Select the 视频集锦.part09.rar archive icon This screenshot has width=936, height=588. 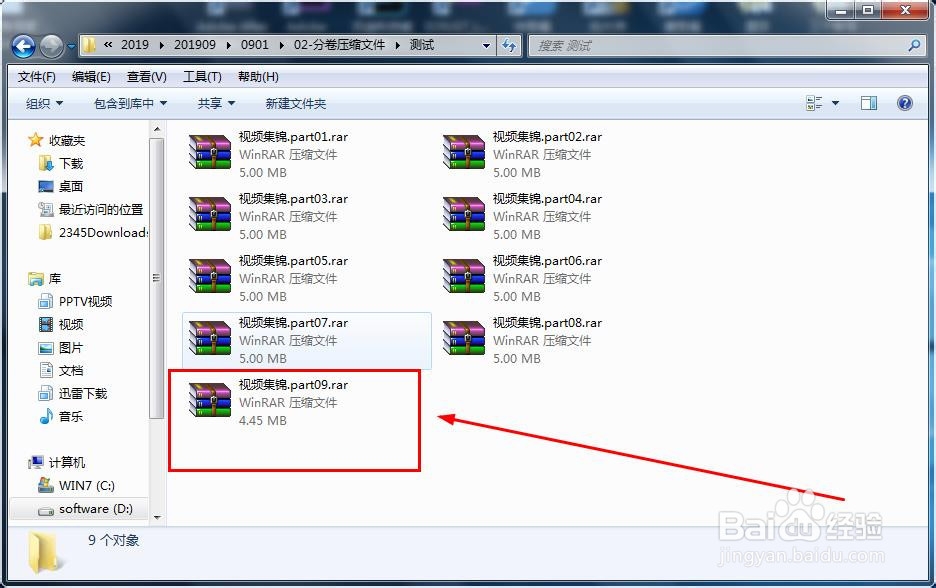pyautogui.click(x=210, y=401)
